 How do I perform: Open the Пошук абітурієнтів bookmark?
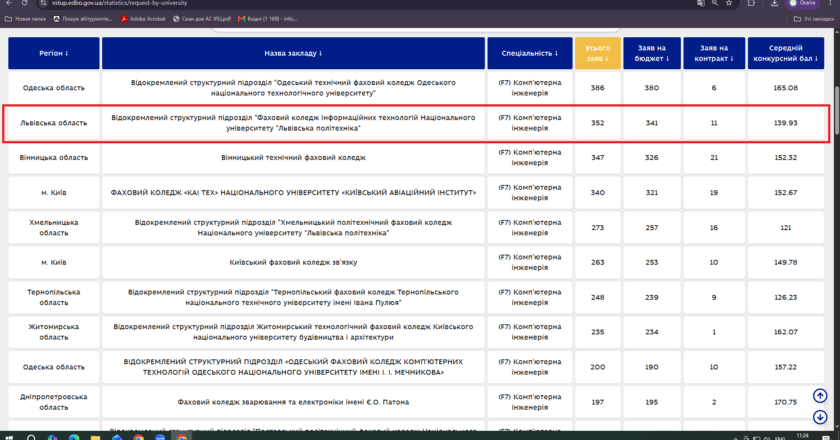coord(82,19)
